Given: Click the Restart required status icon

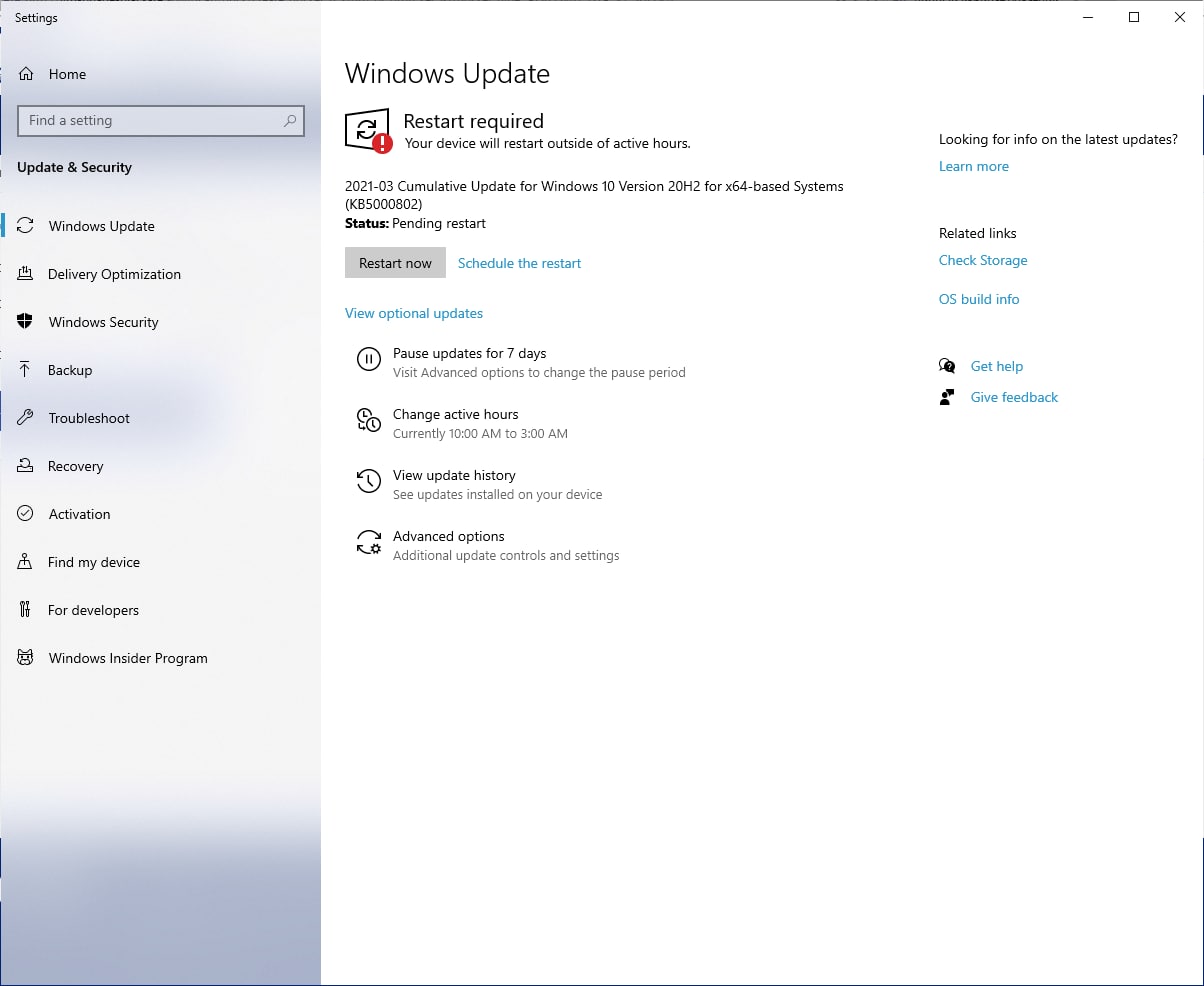Looking at the screenshot, I should click(x=368, y=130).
